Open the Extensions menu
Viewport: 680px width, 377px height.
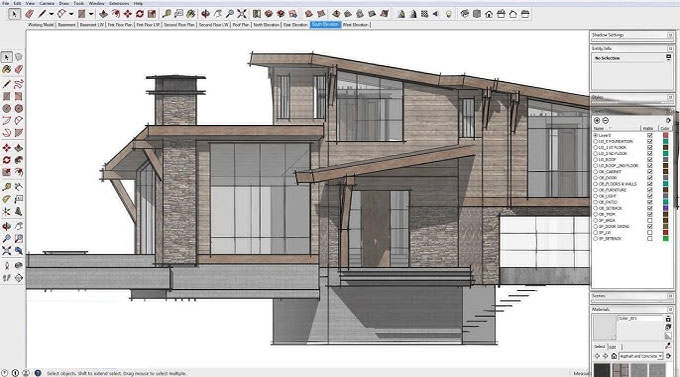click(x=119, y=3)
